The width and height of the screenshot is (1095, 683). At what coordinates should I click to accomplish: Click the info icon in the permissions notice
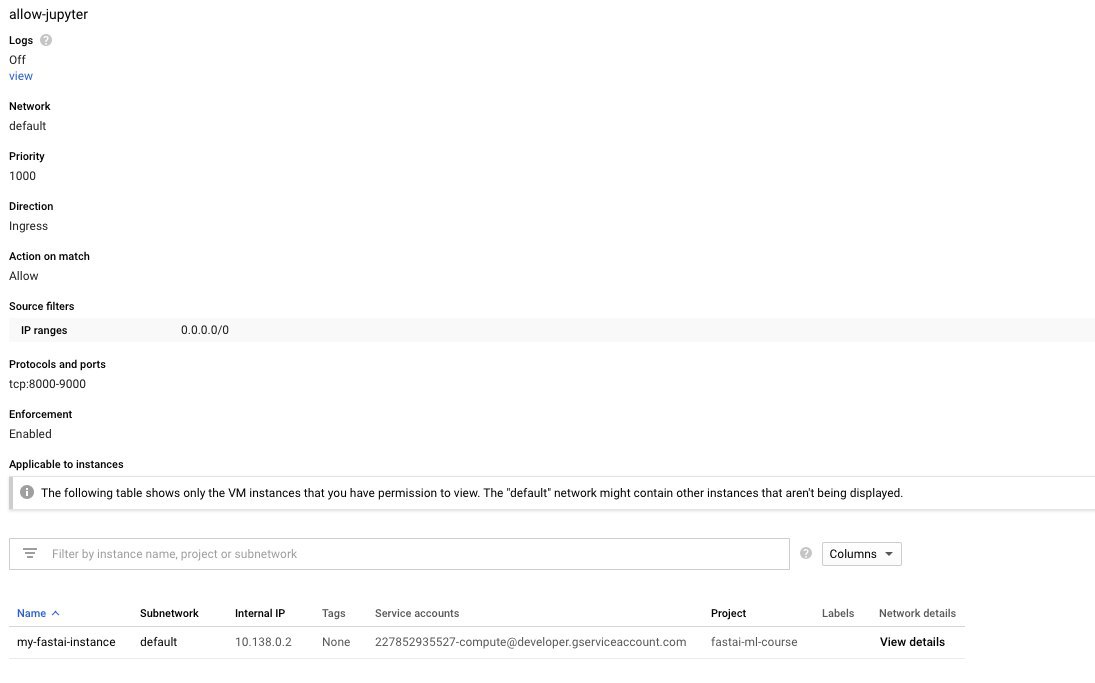[26, 493]
